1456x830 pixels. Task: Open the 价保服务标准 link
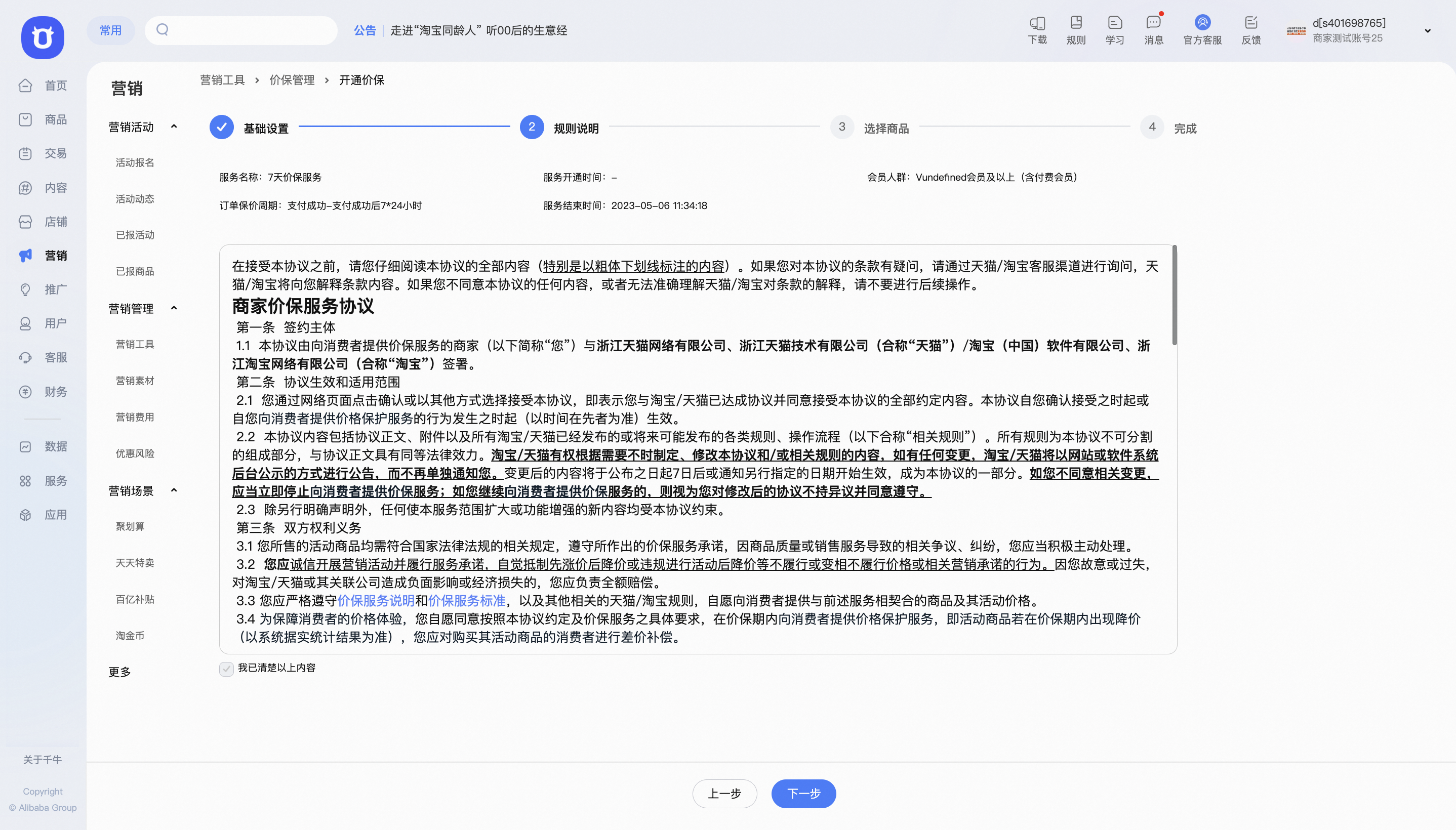(x=467, y=601)
